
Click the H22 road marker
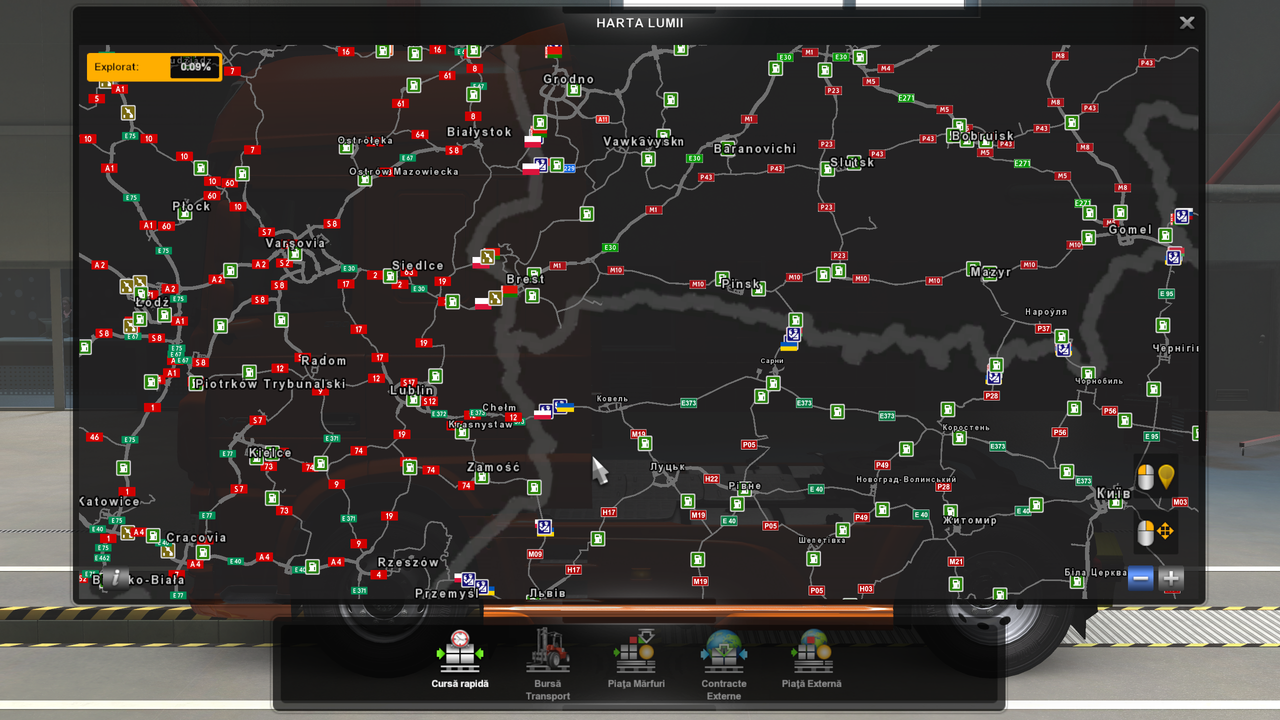pyautogui.click(x=711, y=479)
